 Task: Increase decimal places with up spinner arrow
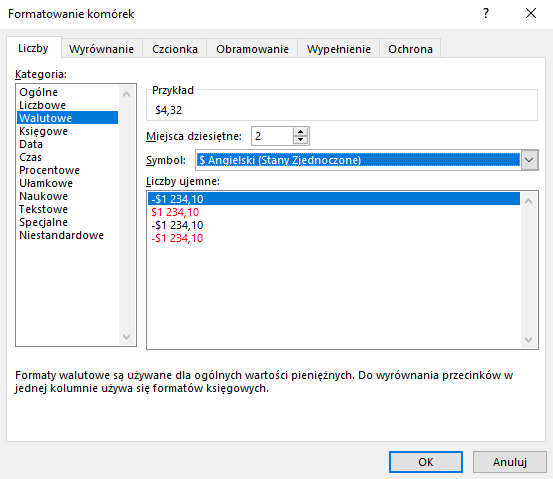300,132
